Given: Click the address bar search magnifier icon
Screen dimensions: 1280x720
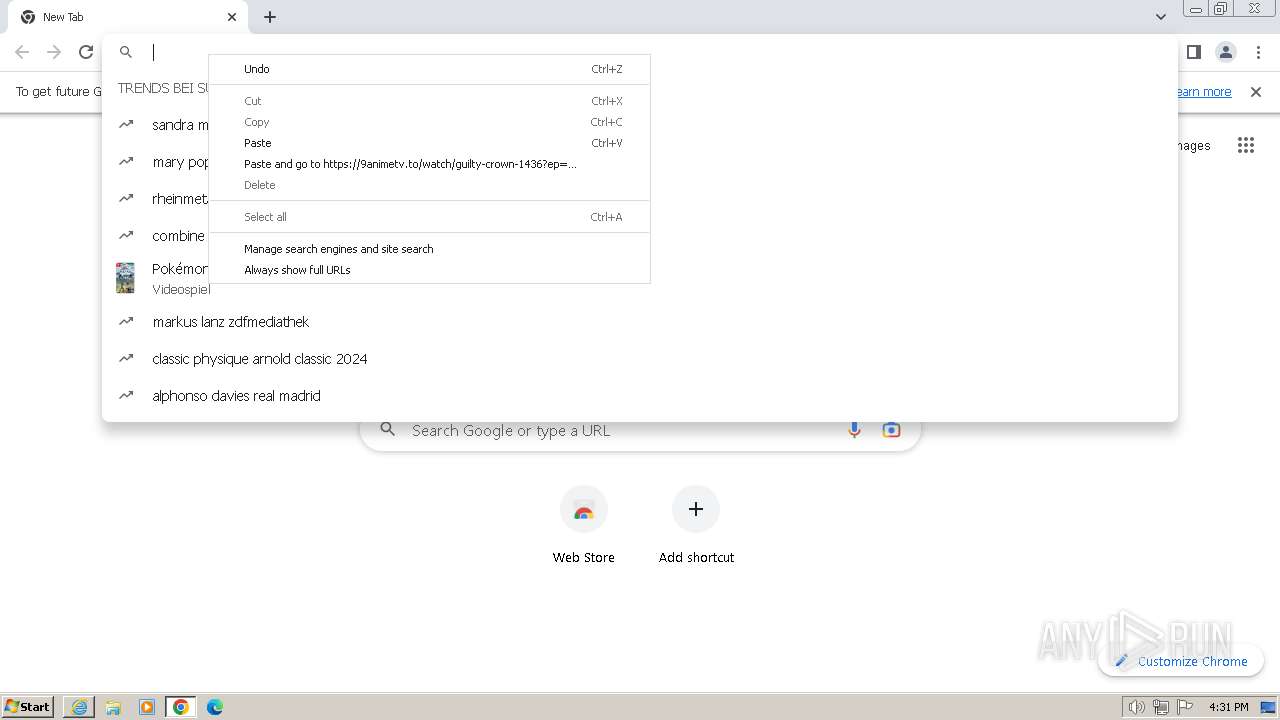Looking at the screenshot, I should pyautogui.click(x=126, y=52).
